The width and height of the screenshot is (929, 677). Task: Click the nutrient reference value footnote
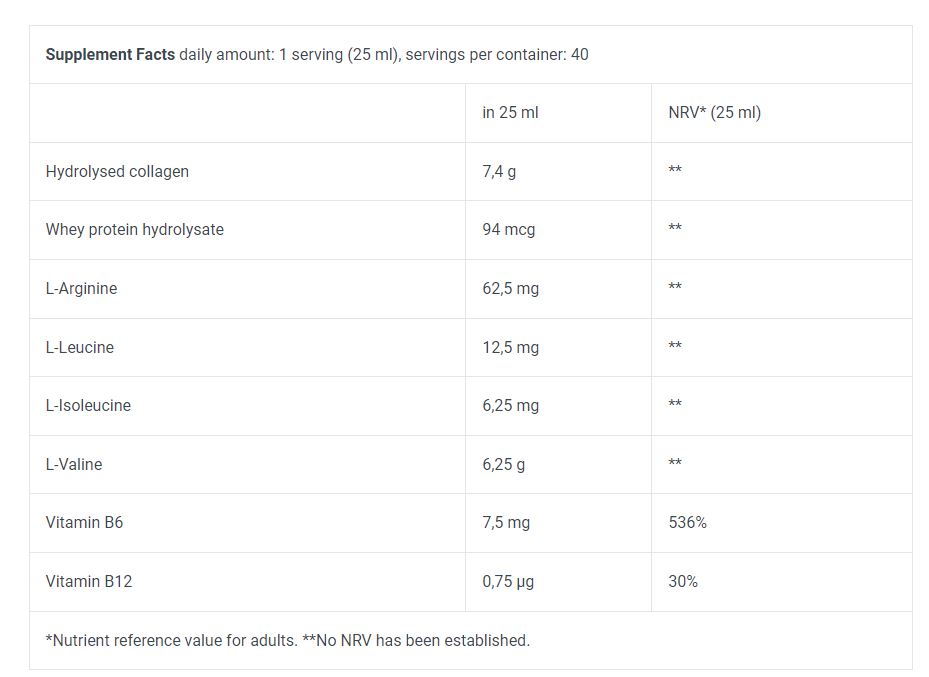(x=287, y=640)
